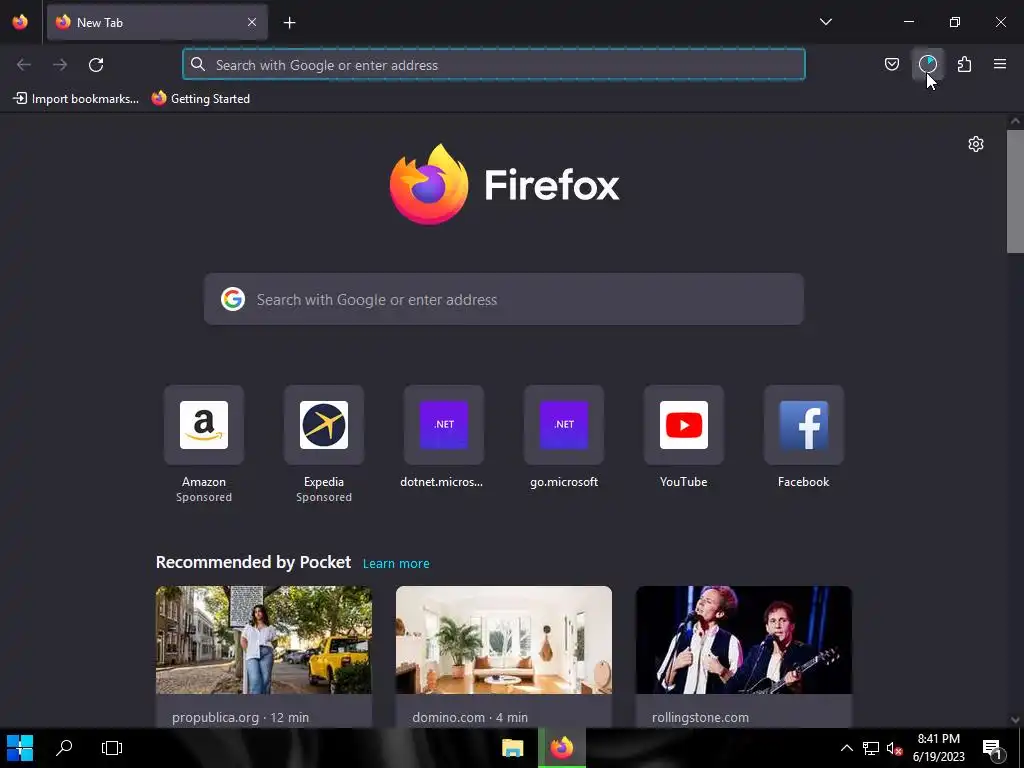
Task: Click the Recommended by Pocket heading
Action: [x=253, y=562]
